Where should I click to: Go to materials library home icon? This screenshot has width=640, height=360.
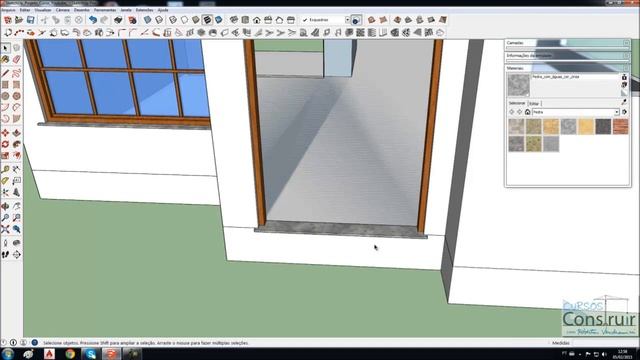527,112
